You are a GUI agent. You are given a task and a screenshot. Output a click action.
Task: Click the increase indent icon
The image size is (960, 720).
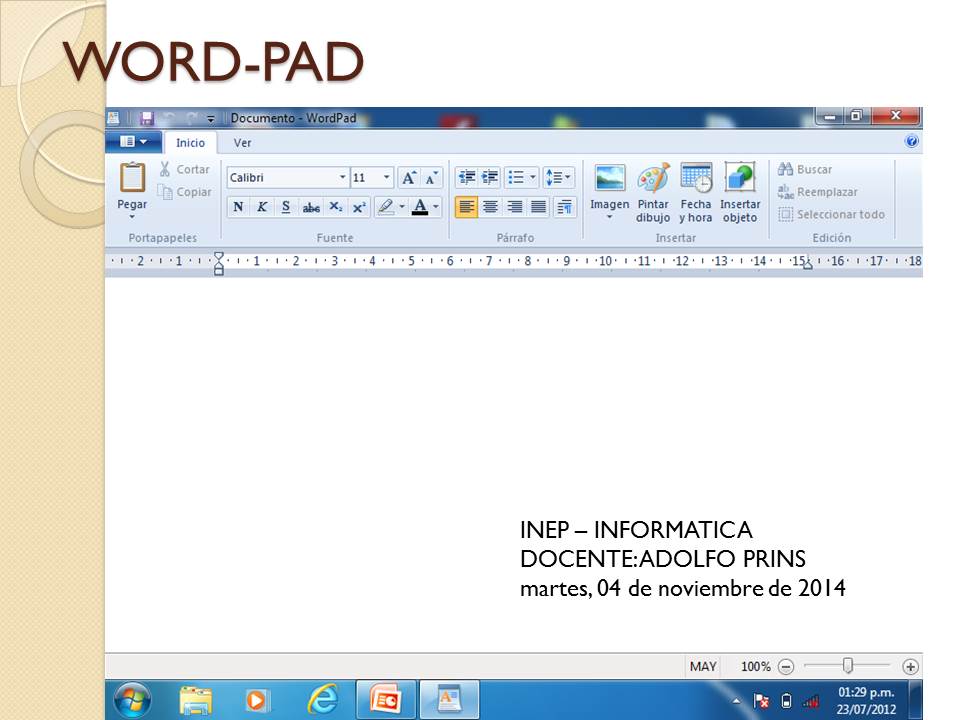490,178
